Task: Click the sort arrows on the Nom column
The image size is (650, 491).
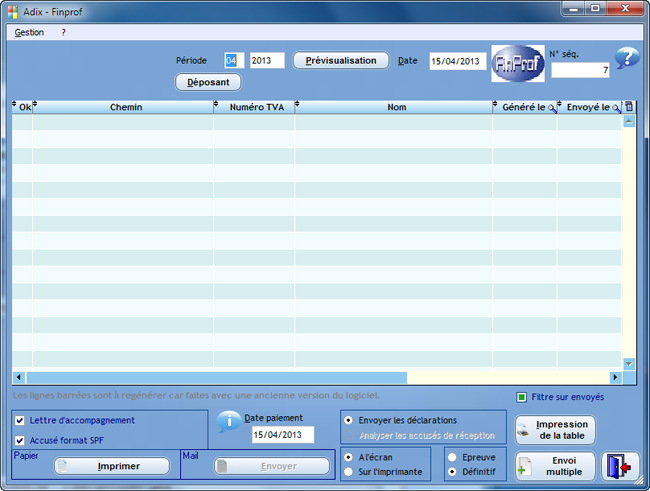Action: pyautogui.click(x=298, y=106)
